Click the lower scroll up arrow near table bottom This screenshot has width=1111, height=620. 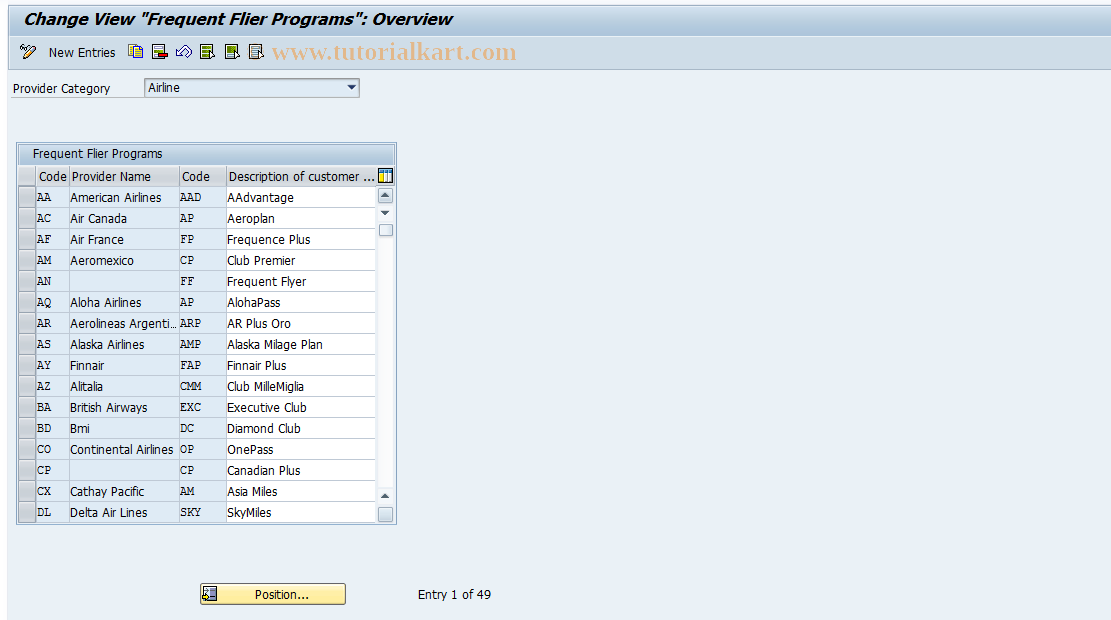[385, 496]
